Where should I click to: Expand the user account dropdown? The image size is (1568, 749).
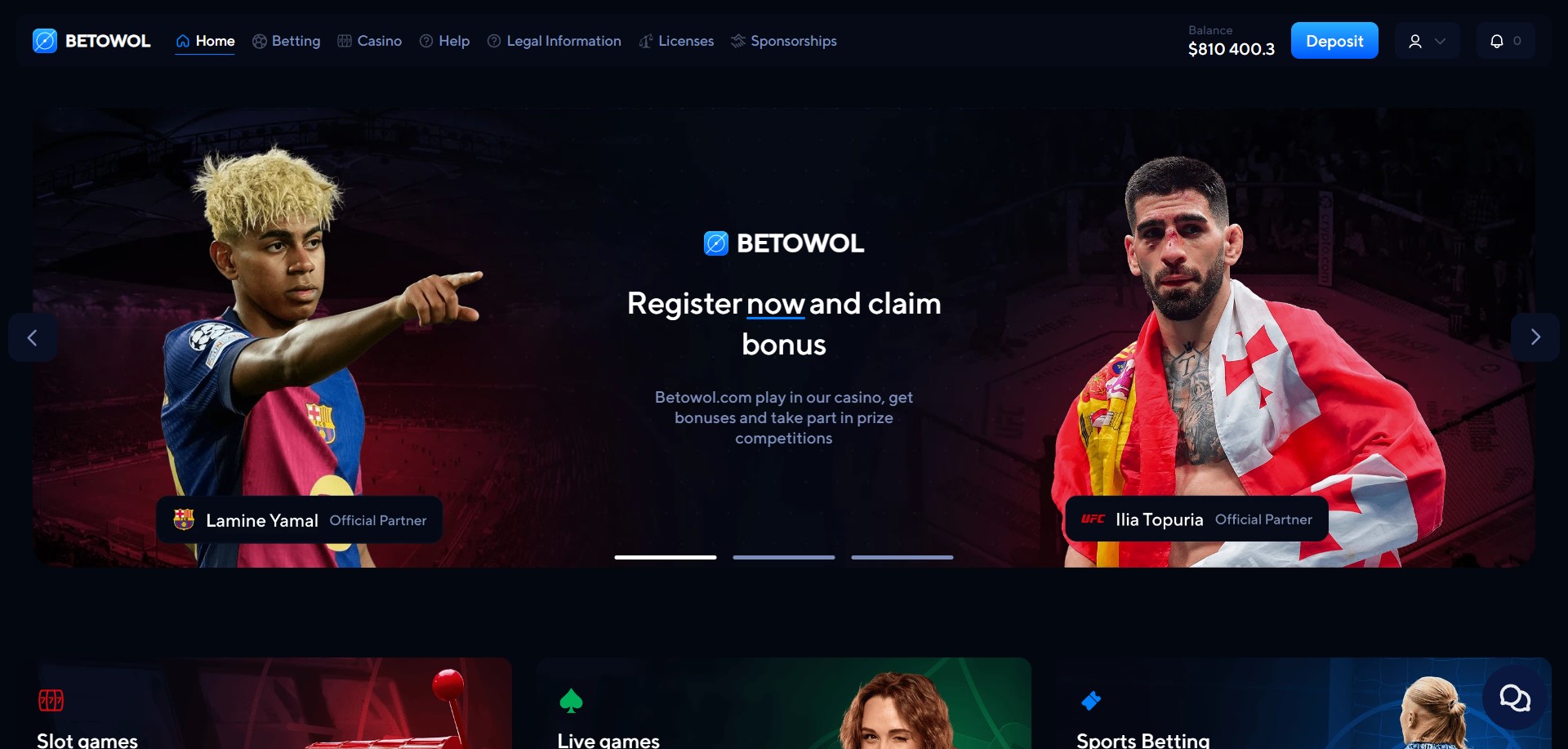coord(1427,41)
